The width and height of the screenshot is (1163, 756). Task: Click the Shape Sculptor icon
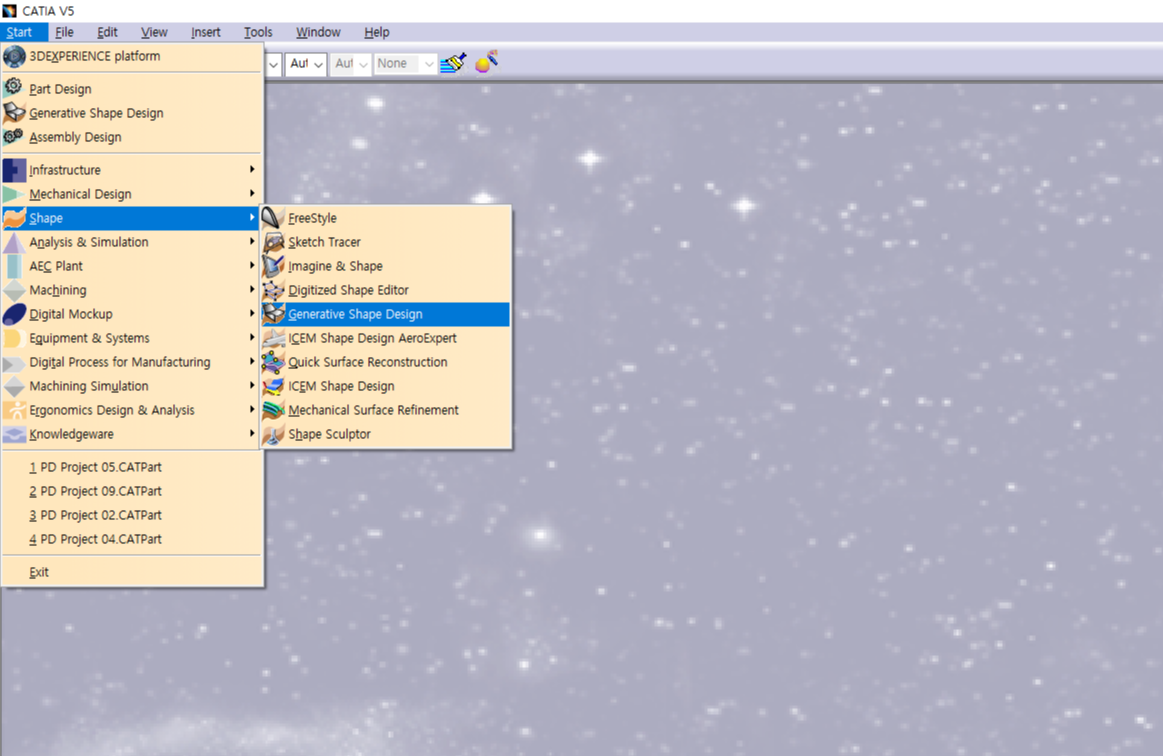pyautogui.click(x=274, y=434)
